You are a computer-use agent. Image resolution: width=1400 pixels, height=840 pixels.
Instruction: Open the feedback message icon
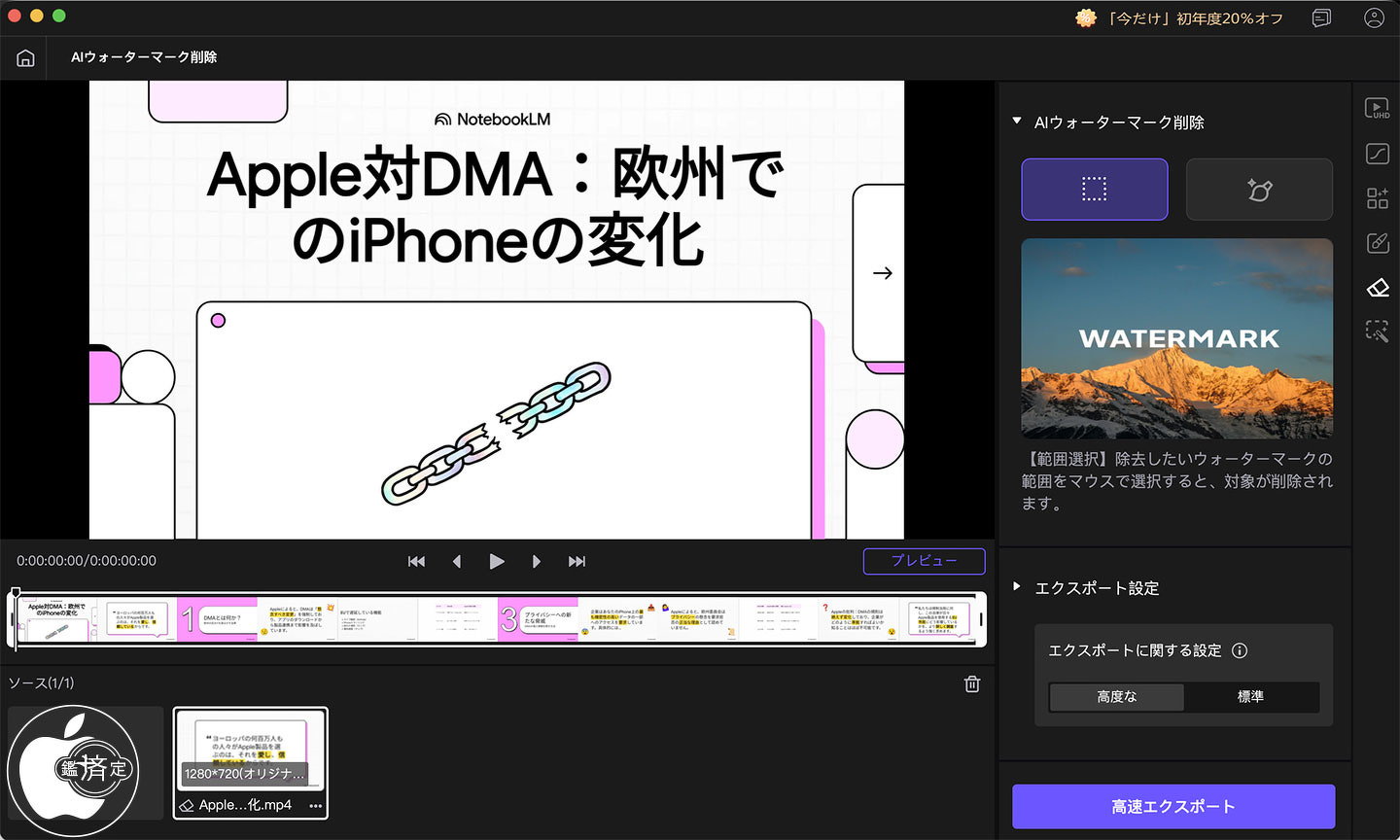[1321, 18]
